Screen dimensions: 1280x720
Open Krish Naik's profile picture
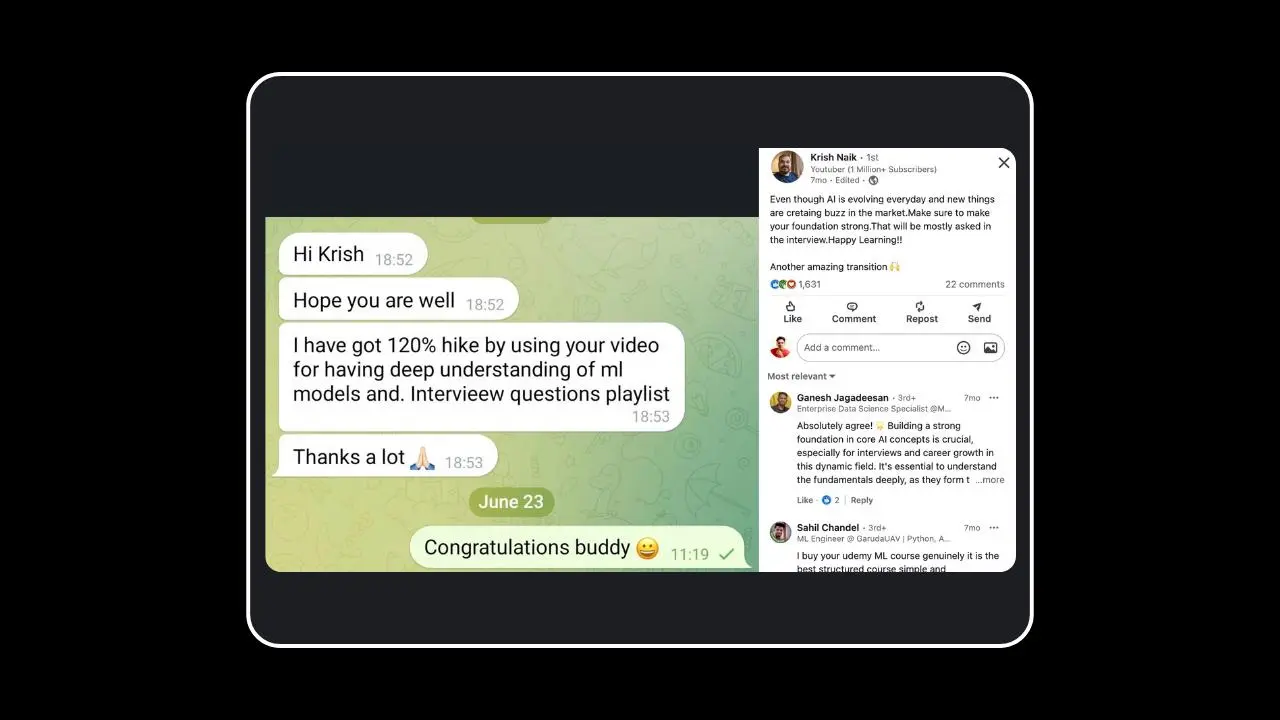[787, 167]
